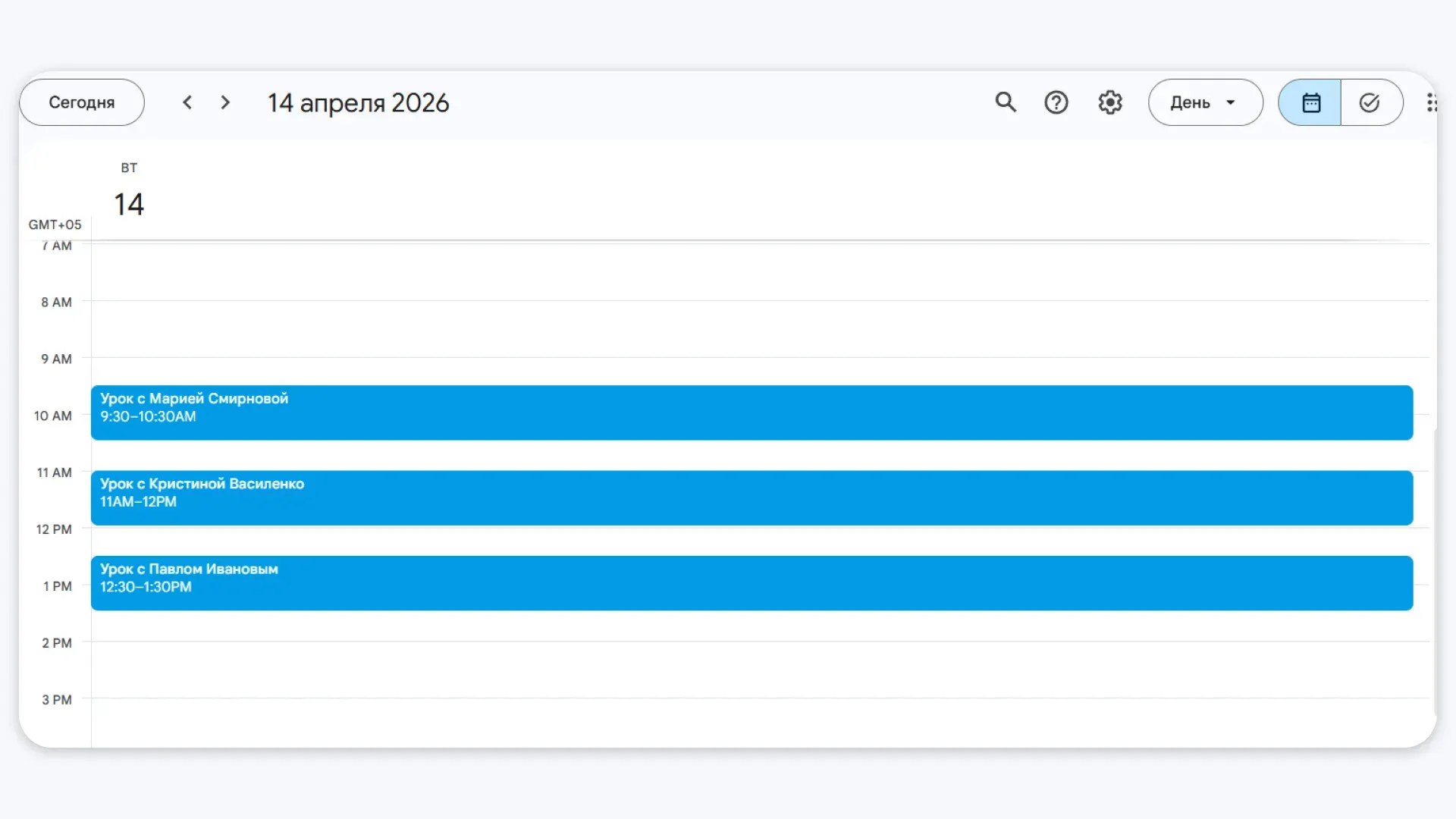Click the date number 14 header
This screenshot has height=819, width=1456.
point(129,204)
